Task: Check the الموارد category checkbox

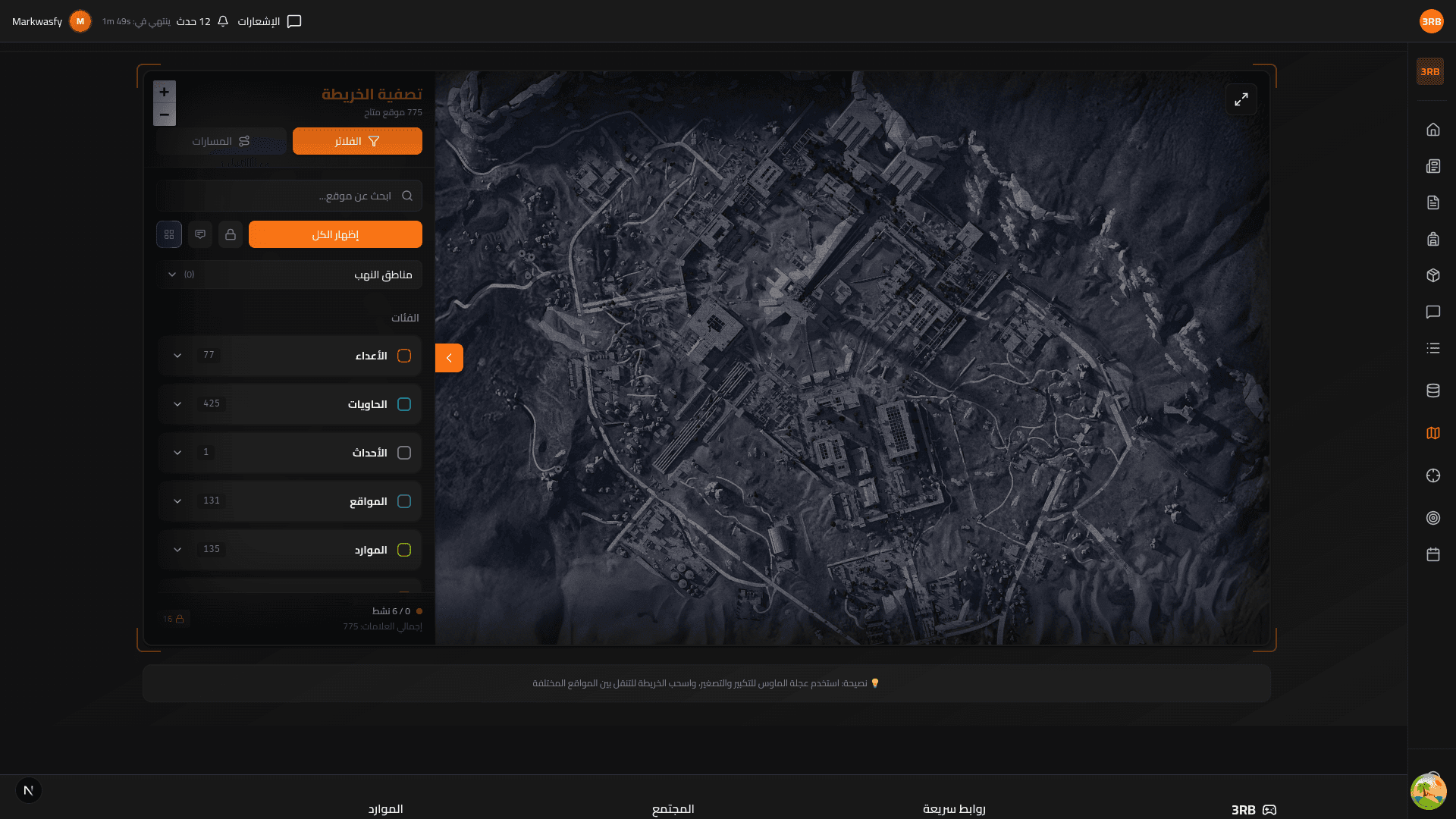Action: 404,550
